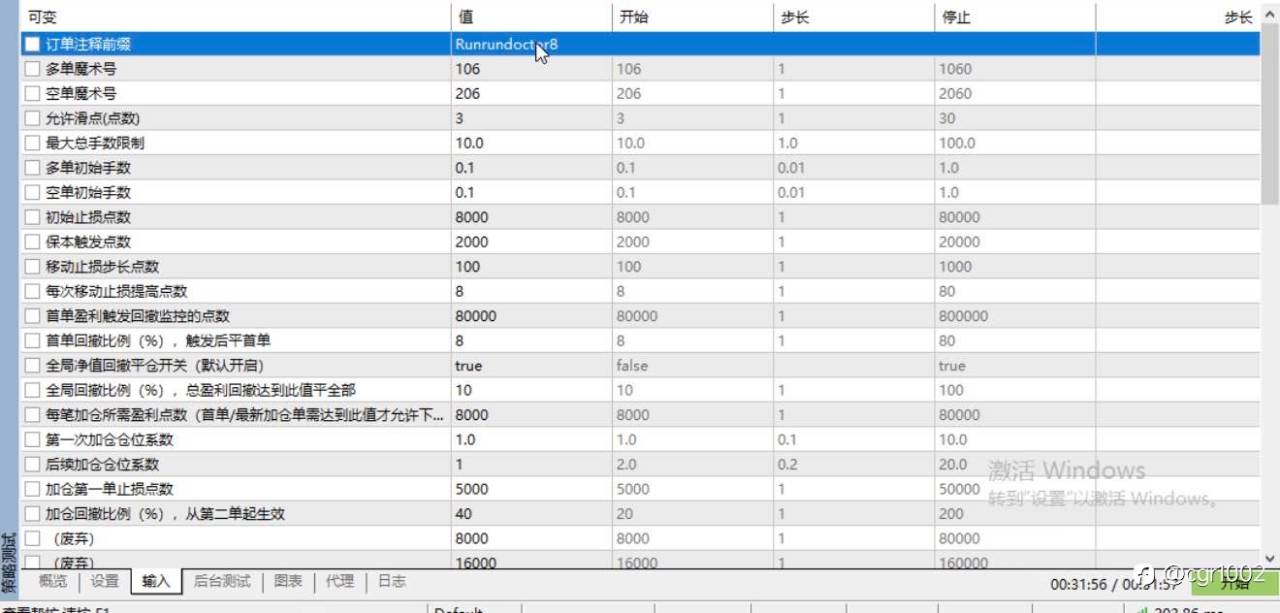Image resolution: width=1280 pixels, height=613 pixels.
Task: Click start value 2.0 for 后续加仓仓位系数
Action: [x=625, y=464]
